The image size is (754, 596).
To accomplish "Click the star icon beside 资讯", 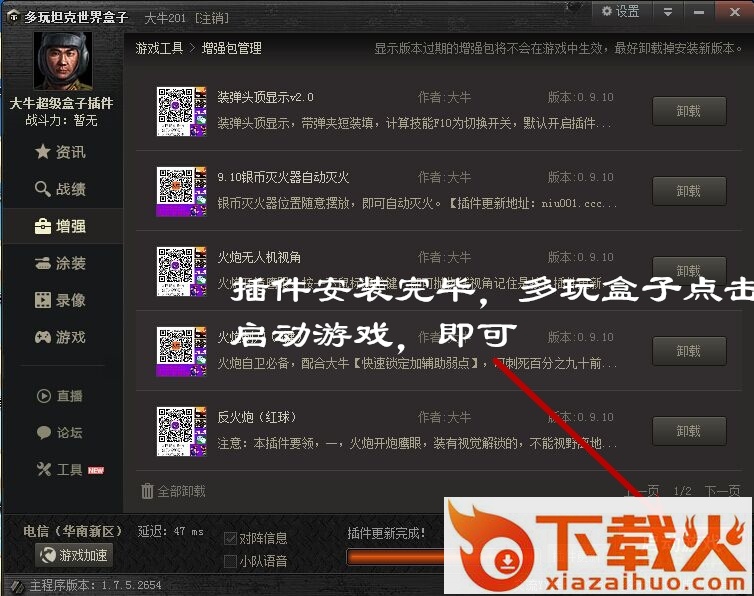I will tap(43, 152).
